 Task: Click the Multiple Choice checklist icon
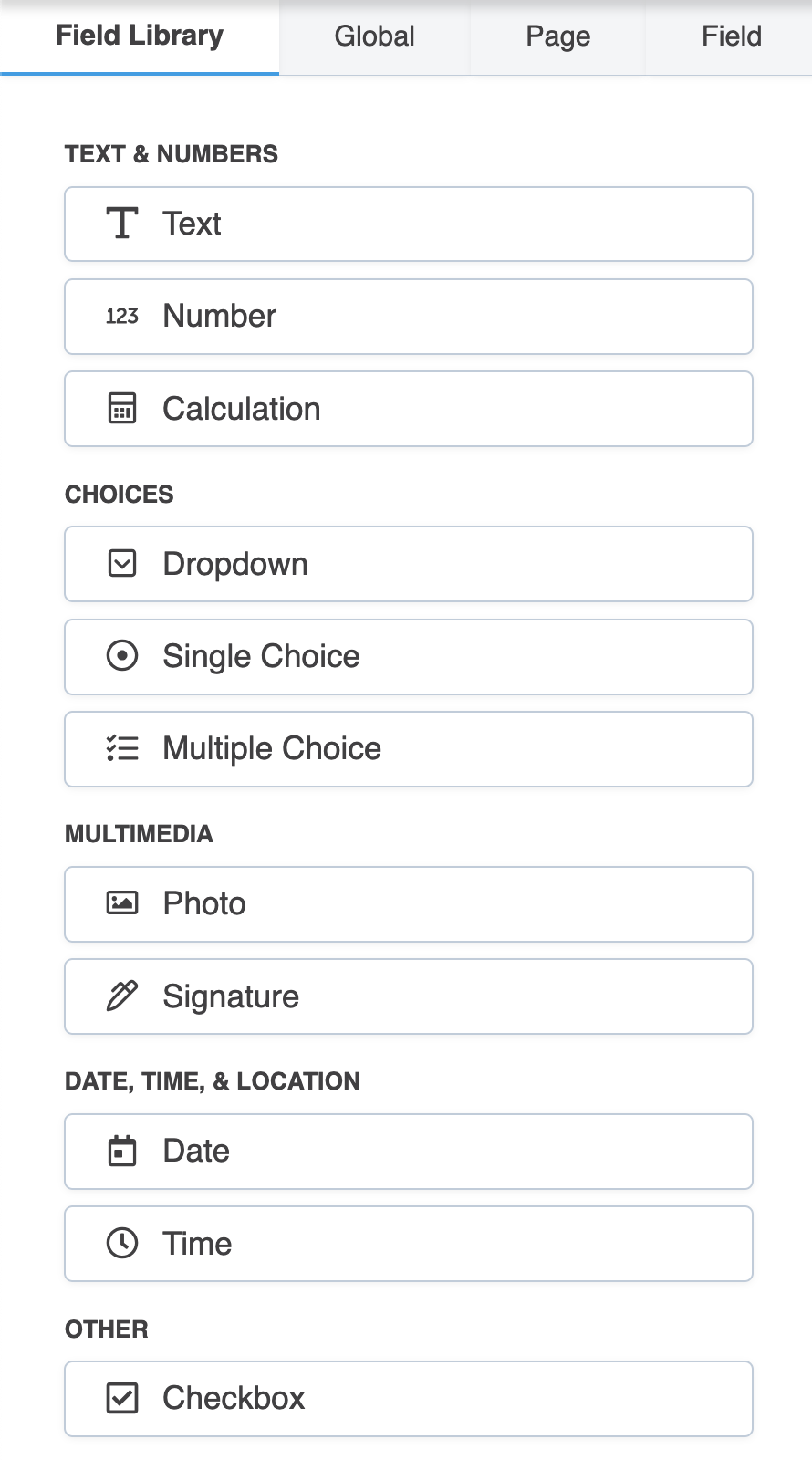122,749
